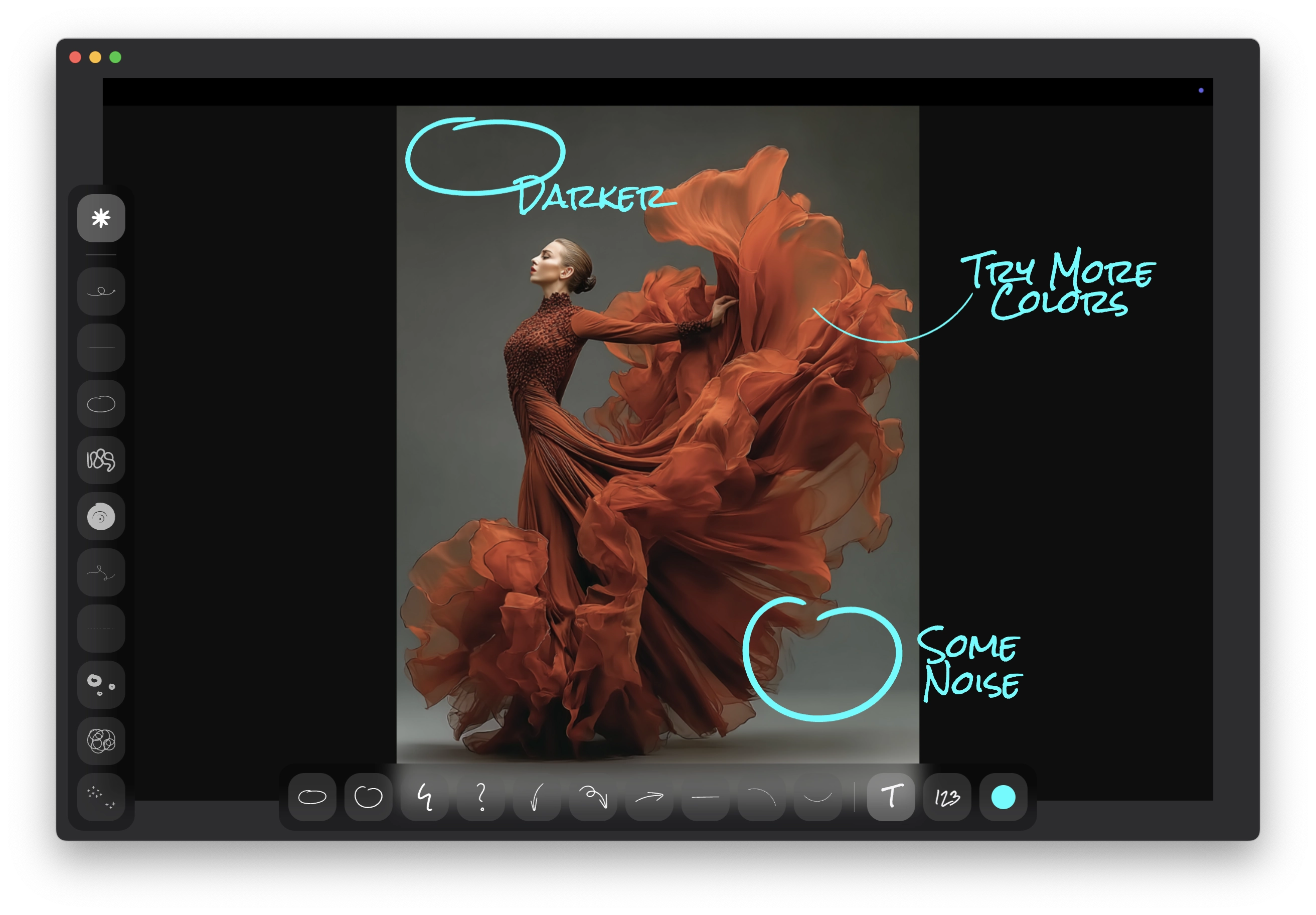Viewport: 1316px width, 915px height.
Task: Select the flat ellipse shape tool
Action: (312, 797)
